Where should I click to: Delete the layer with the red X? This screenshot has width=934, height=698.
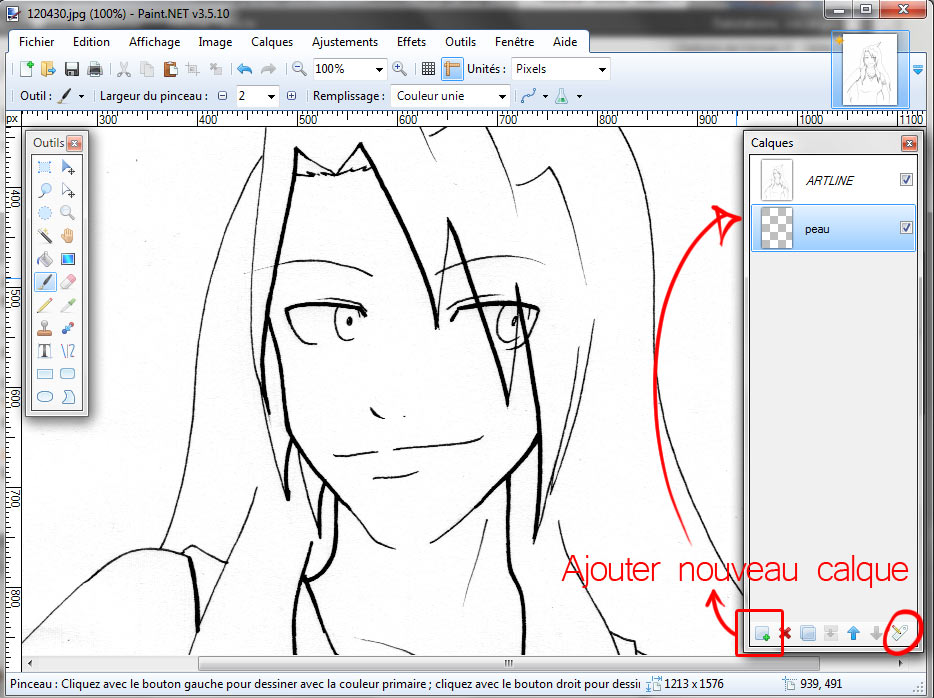tap(785, 633)
